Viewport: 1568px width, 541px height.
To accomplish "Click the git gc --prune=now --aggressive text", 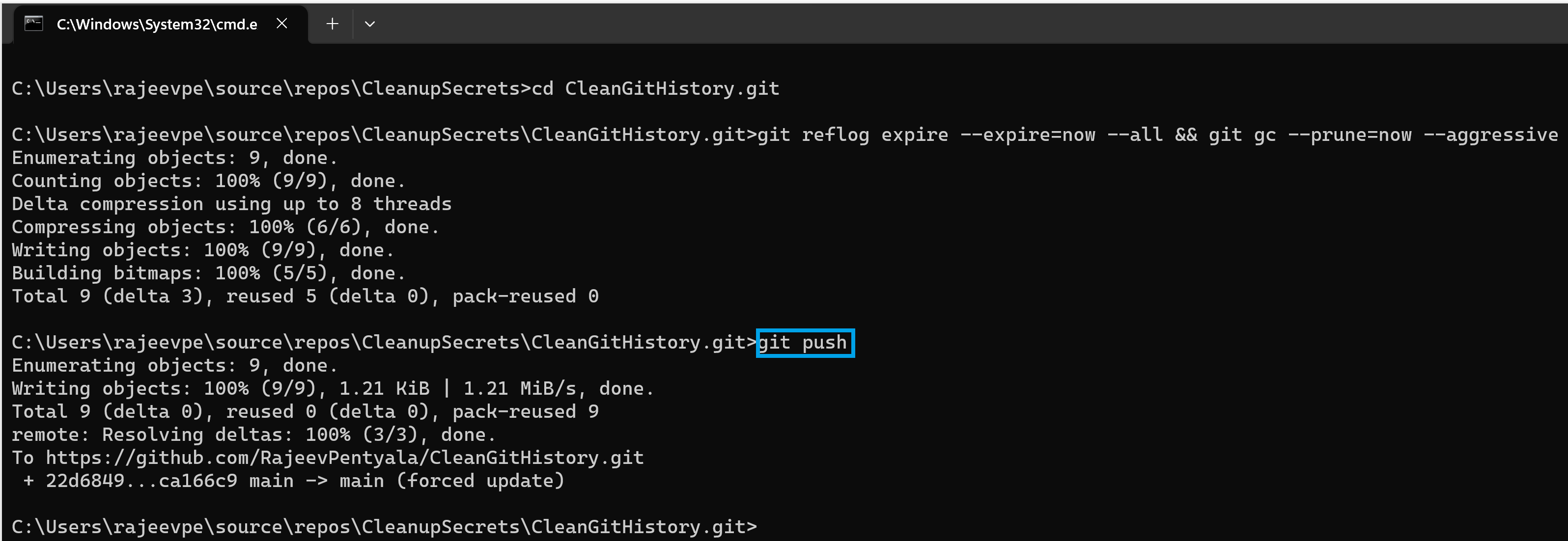I will pyautogui.click(x=1383, y=135).
